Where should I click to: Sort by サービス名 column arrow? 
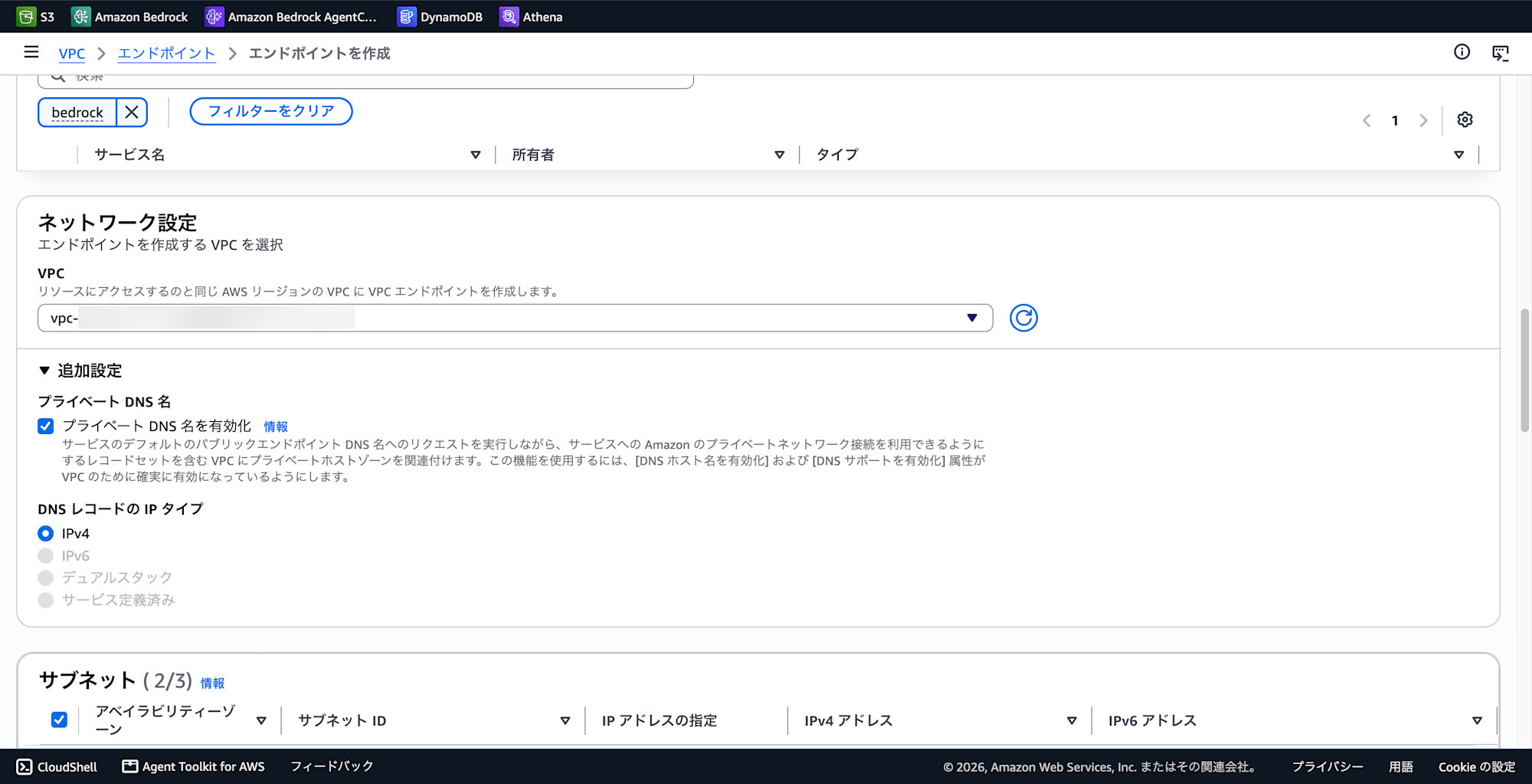coord(476,155)
